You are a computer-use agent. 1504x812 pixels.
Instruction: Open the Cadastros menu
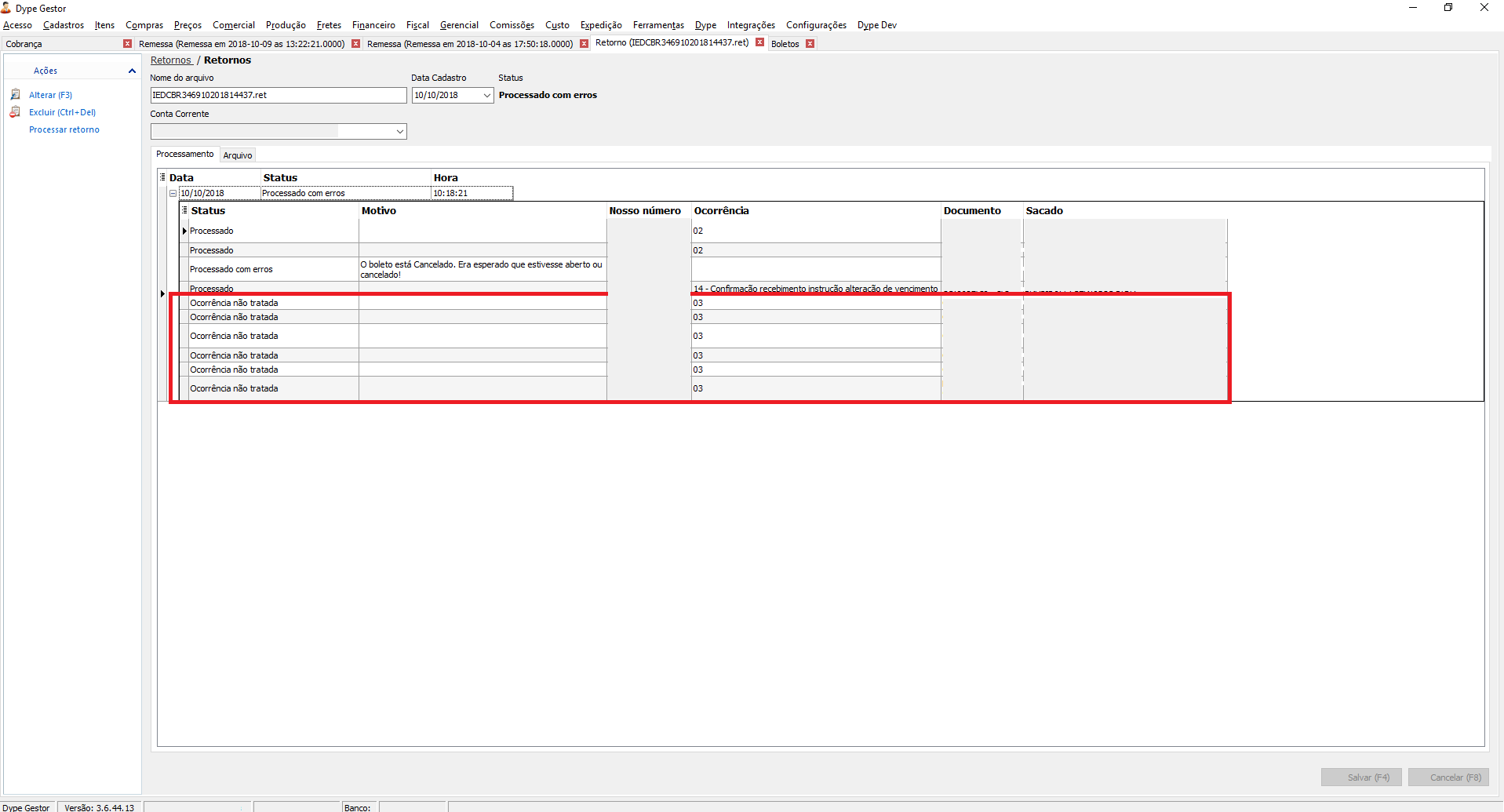click(x=64, y=25)
